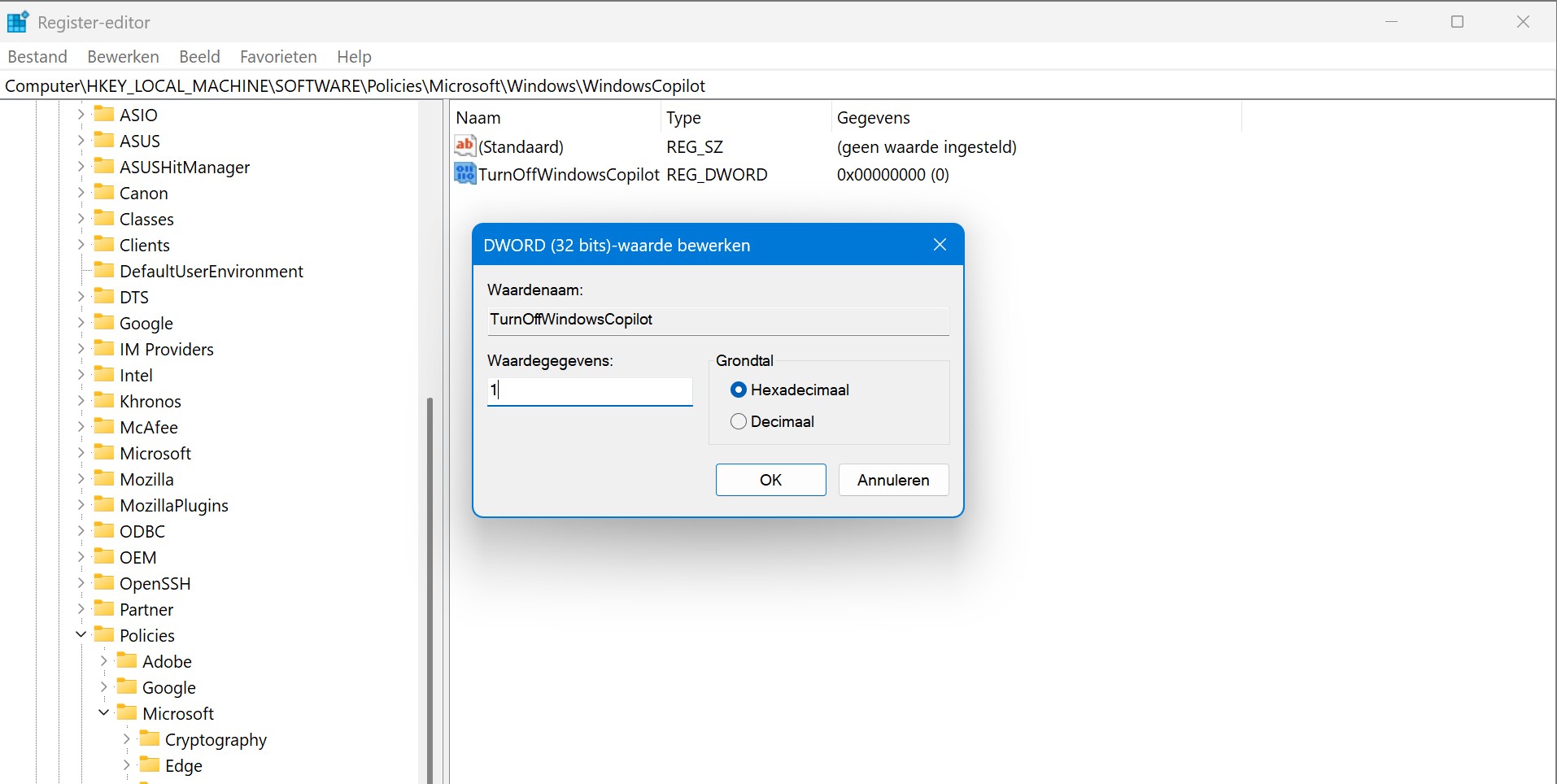Click the (Standaard) string value icon
Screen dimensions: 1557x784
(x=465, y=146)
